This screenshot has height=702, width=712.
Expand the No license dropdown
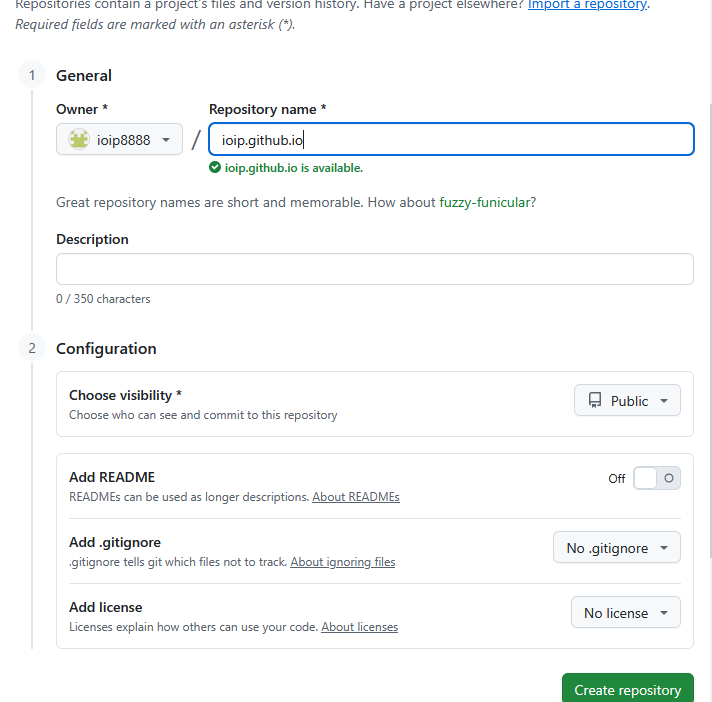pyautogui.click(x=625, y=613)
